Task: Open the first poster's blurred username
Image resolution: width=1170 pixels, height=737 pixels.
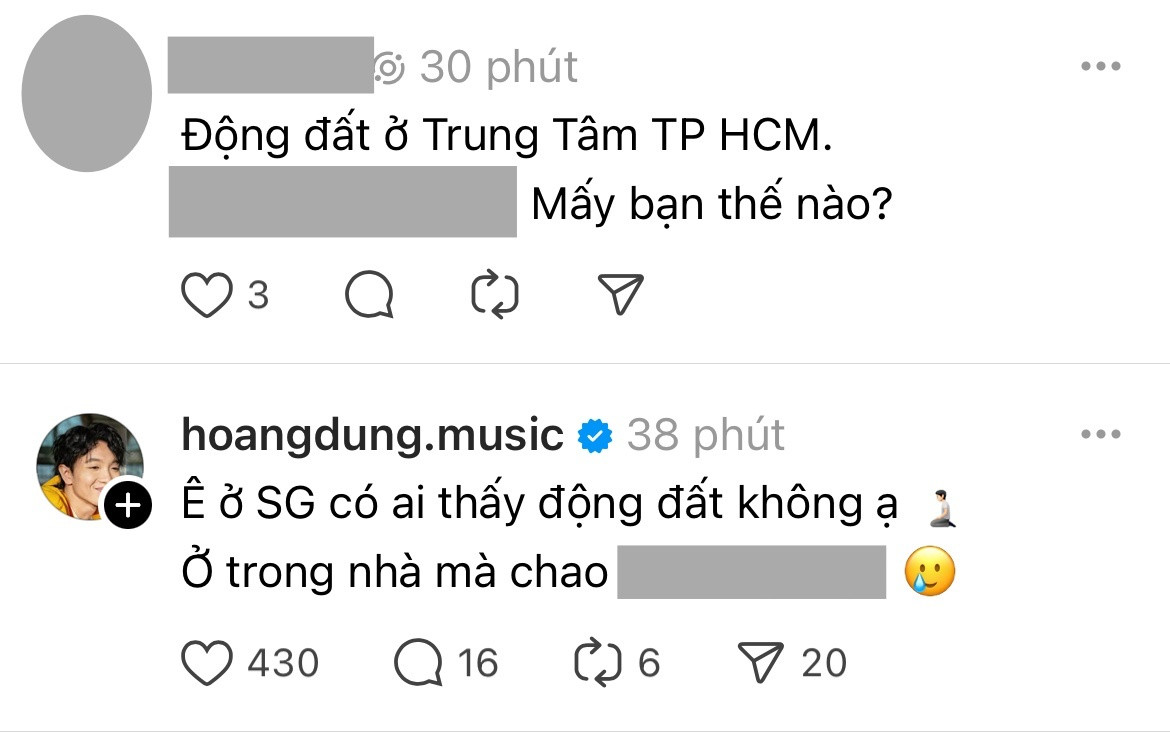Action: point(270,65)
